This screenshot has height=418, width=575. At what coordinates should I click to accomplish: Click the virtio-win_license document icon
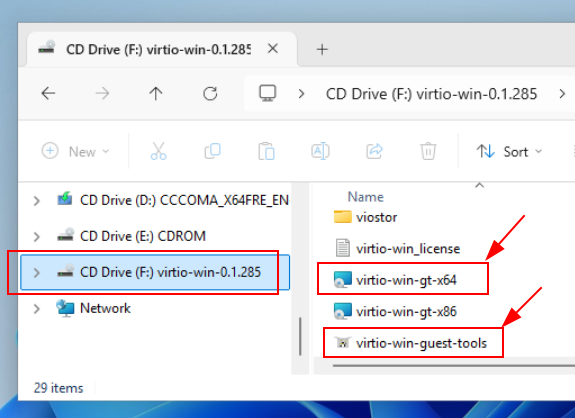click(x=343, y=248)
